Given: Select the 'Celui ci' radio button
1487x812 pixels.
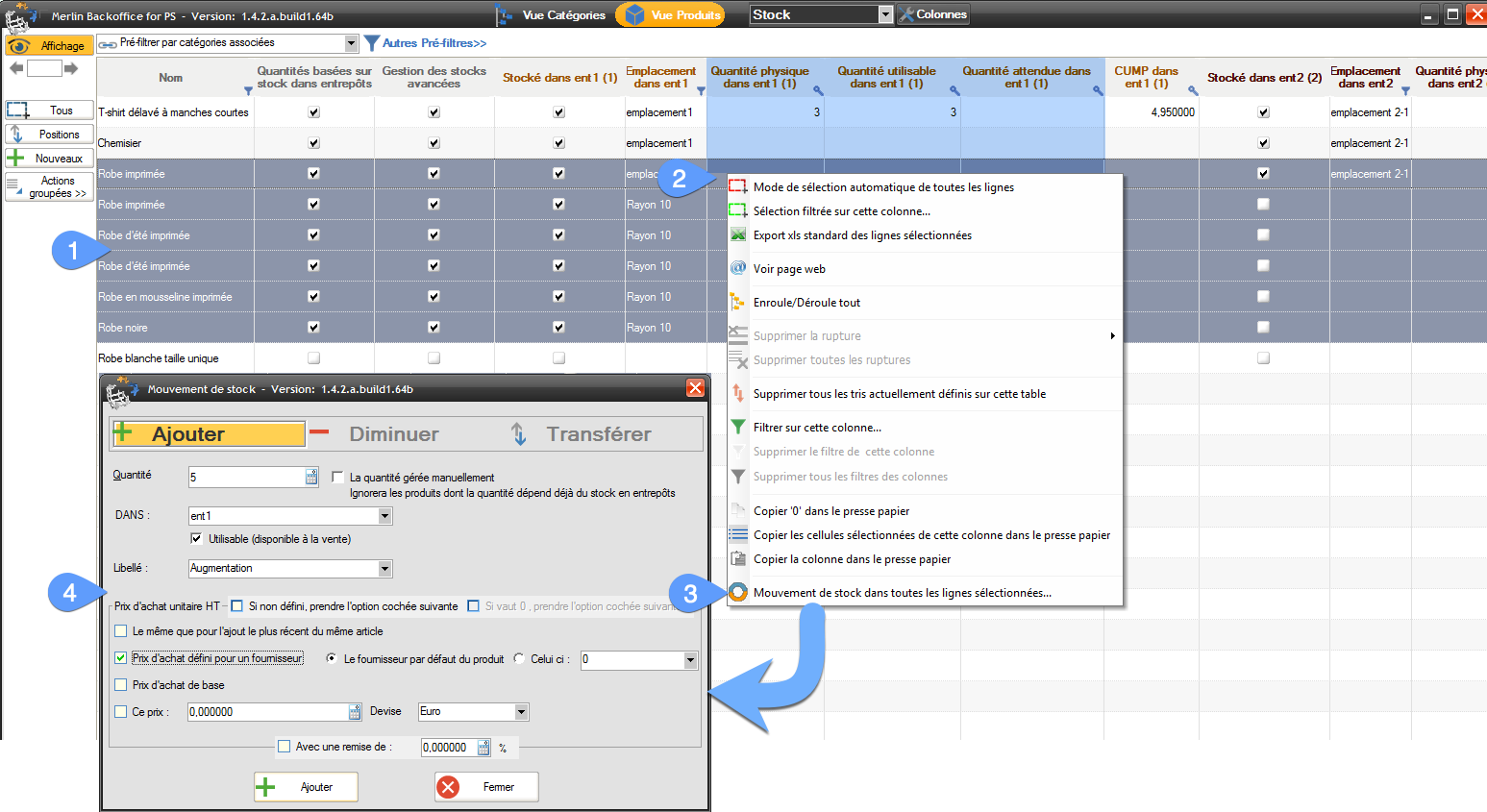Looking at the screenshot, I should [x=519, y=659].
